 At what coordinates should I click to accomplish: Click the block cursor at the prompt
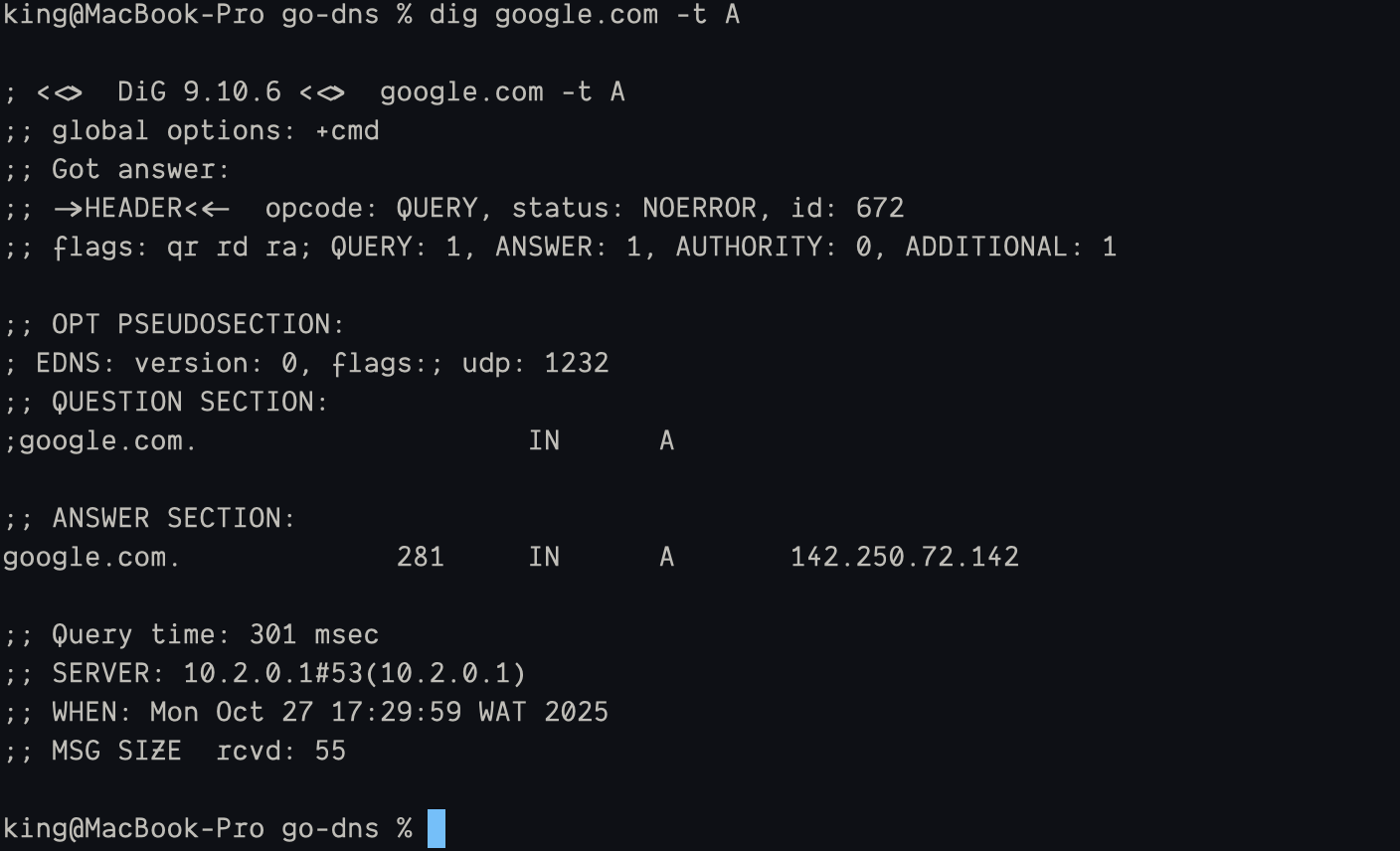click(x=437, y=828)
